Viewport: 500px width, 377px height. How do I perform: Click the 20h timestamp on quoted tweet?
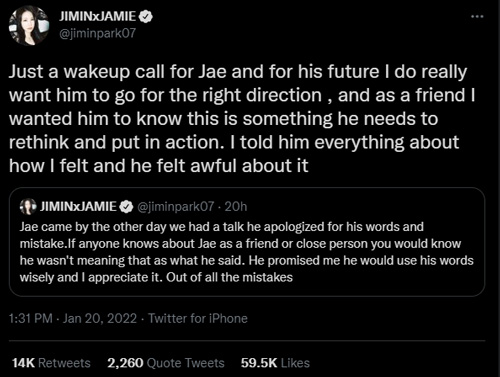click(236, 207)
